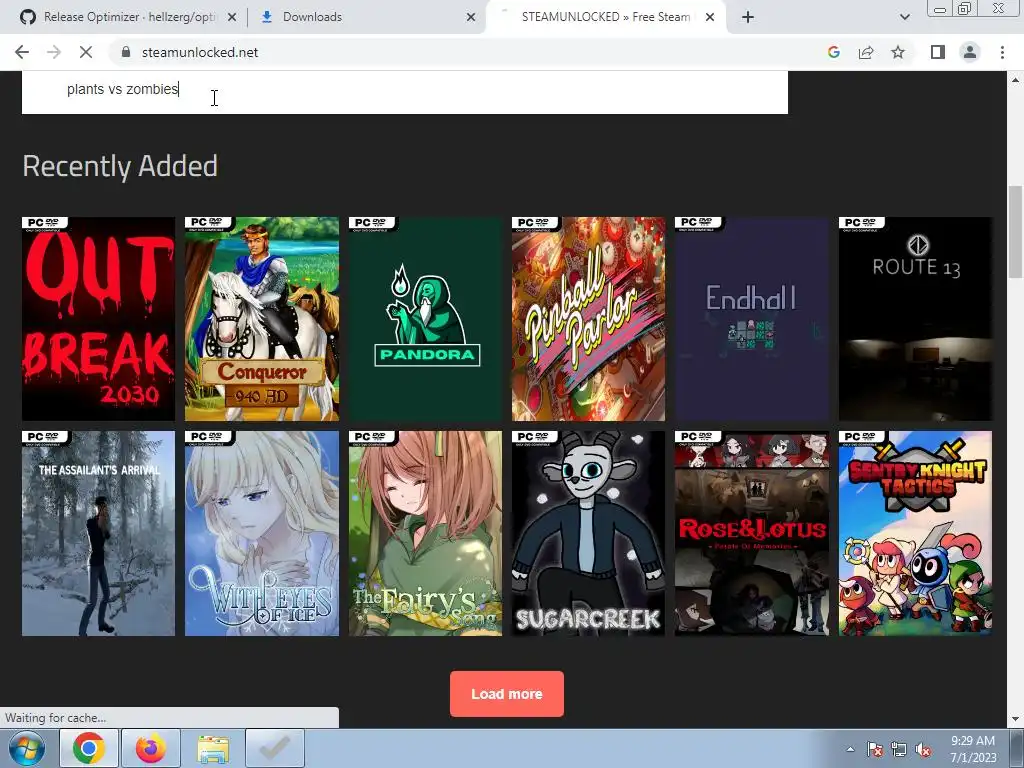Go back to the previous page
The image size is (1024, 768).
(x=22, y=52)
